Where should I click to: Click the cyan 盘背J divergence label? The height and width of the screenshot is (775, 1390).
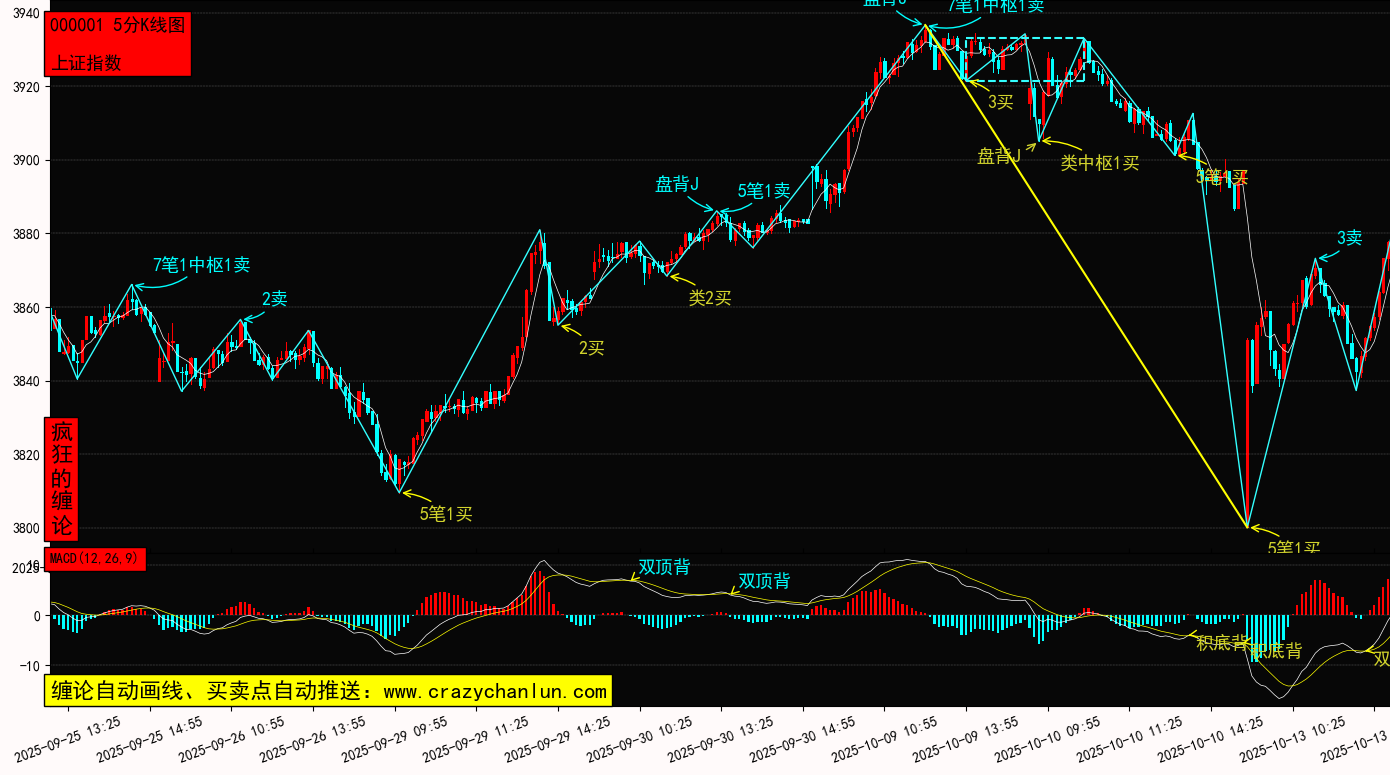677,184
